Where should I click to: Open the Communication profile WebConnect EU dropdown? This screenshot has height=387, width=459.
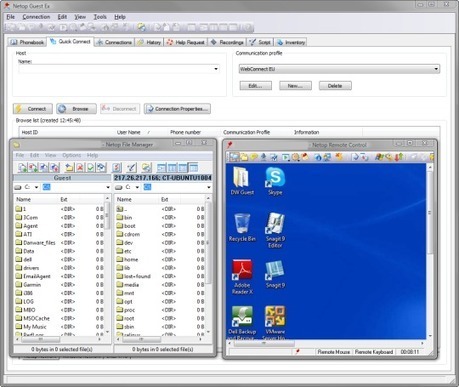tap(339, 69)
